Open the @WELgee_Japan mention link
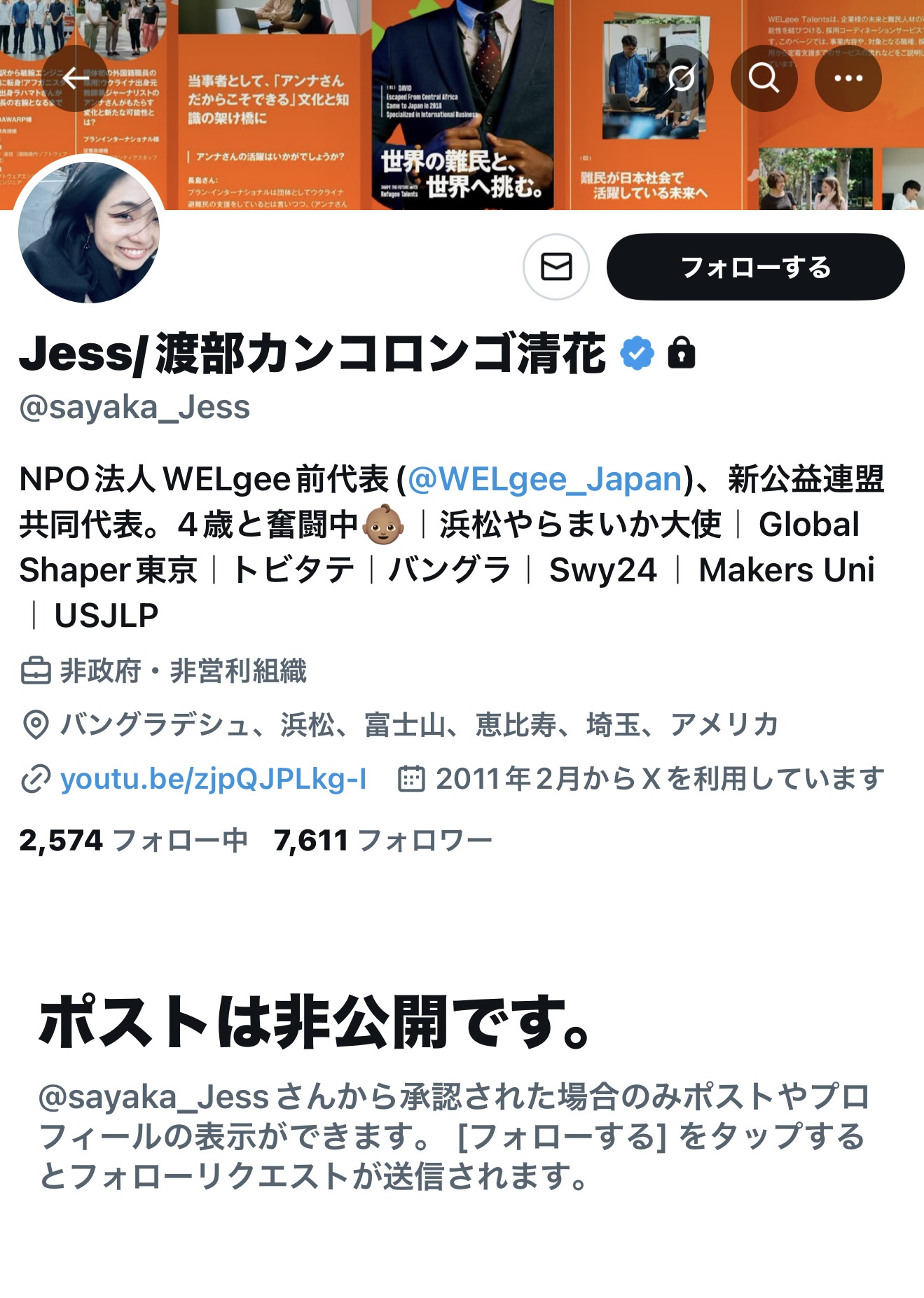 (x=545, y=479)
